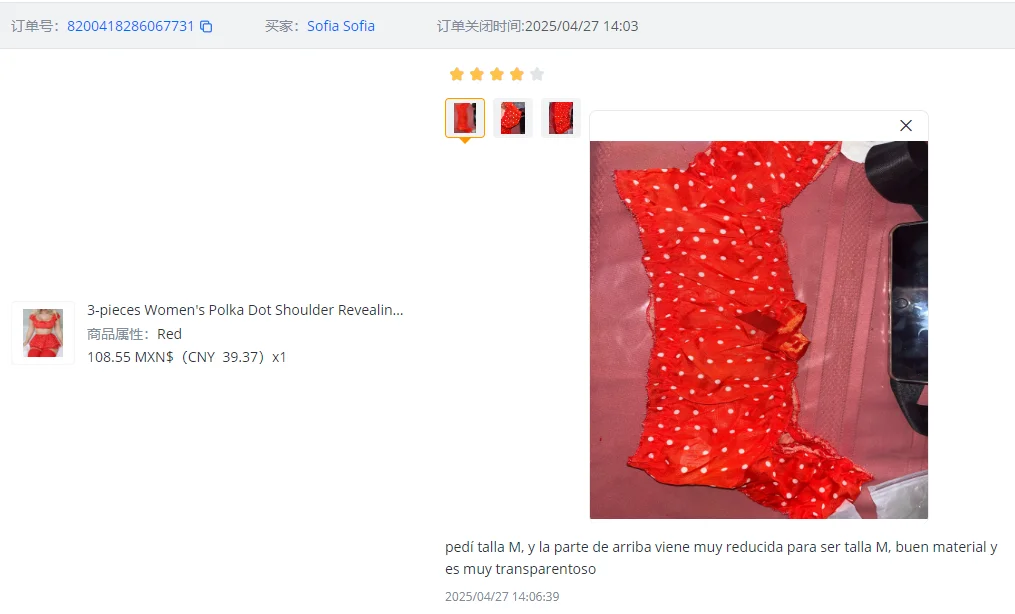Click the fifth gray rating star
Screen dimensions: 1015x614
pos(537,74)
